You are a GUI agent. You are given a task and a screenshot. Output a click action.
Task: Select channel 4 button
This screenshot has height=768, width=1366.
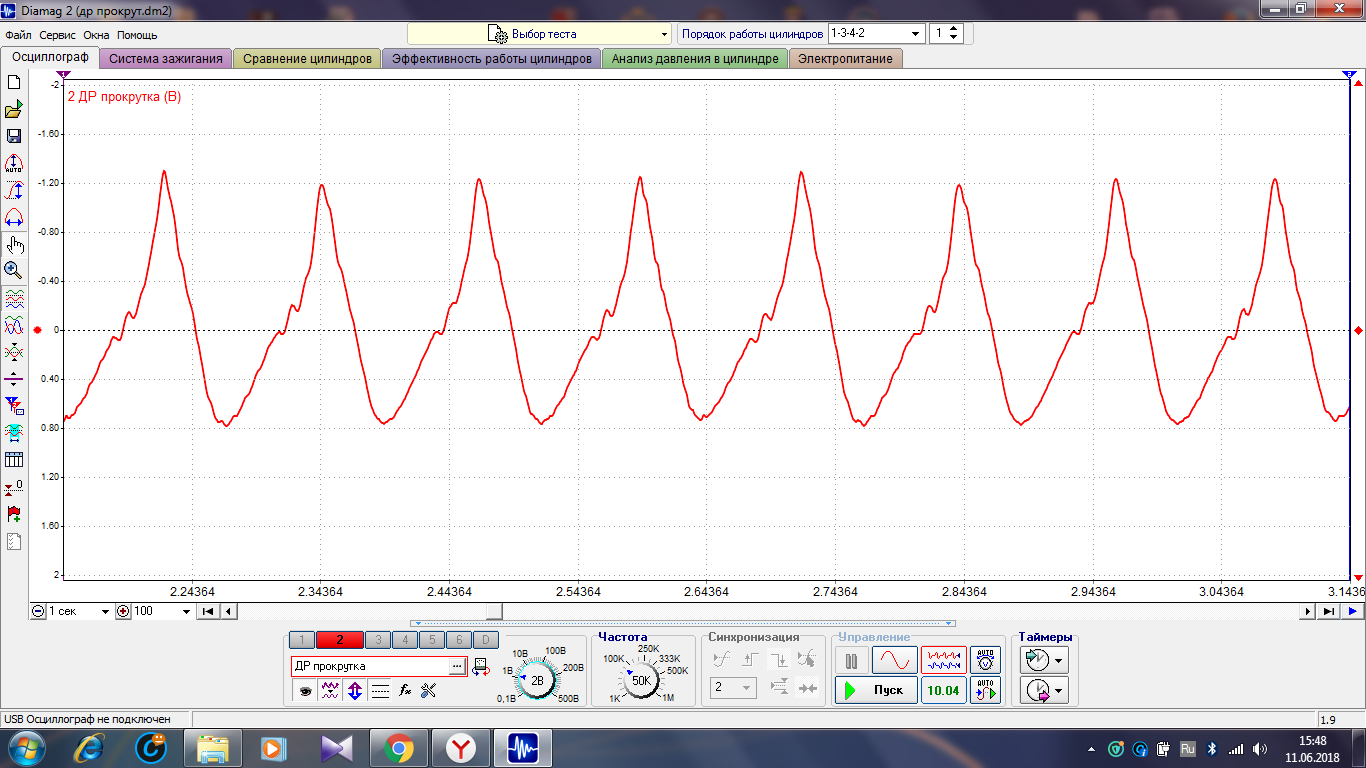(x=405, y=640)
